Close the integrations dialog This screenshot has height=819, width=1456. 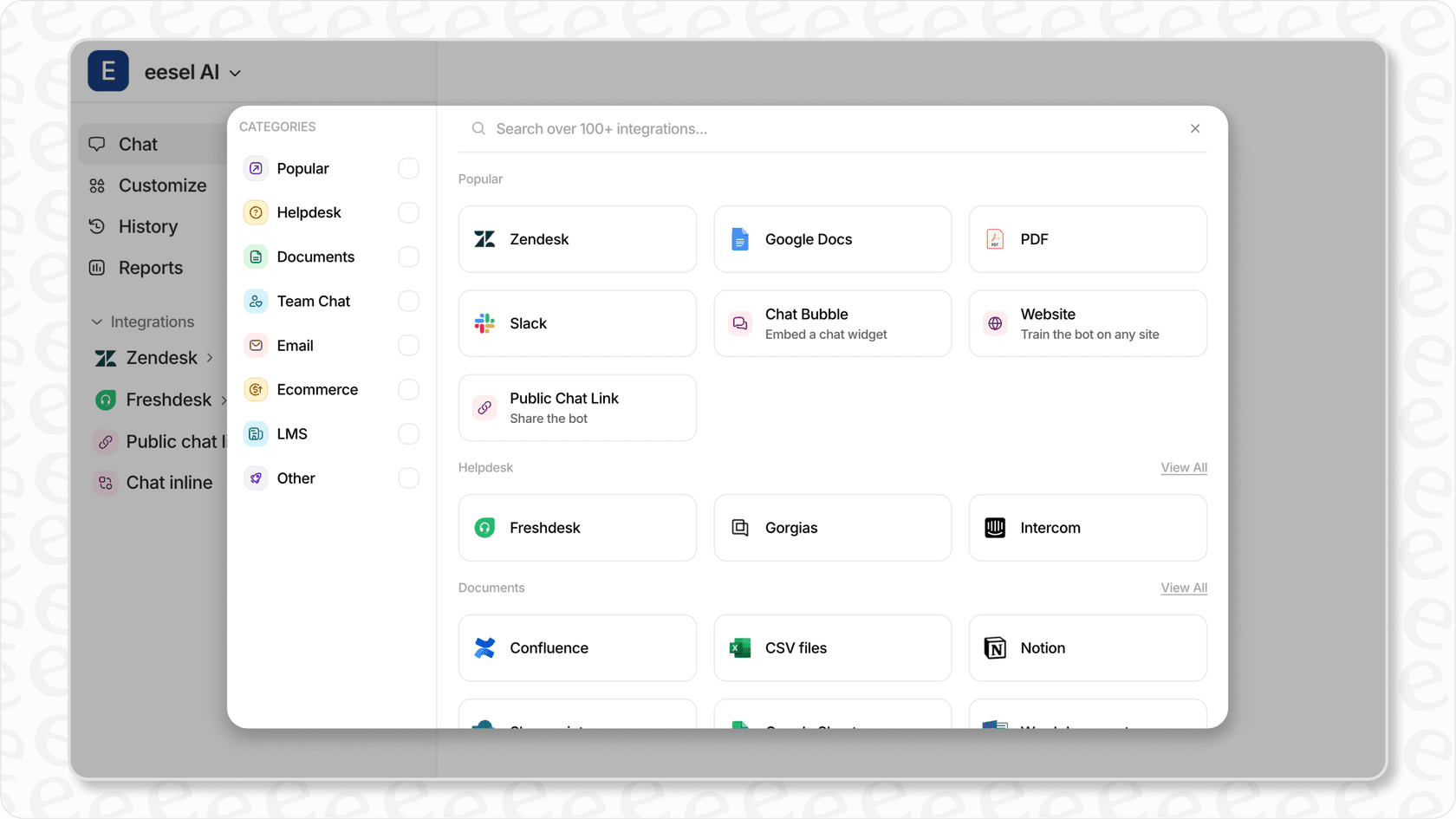1195,128
